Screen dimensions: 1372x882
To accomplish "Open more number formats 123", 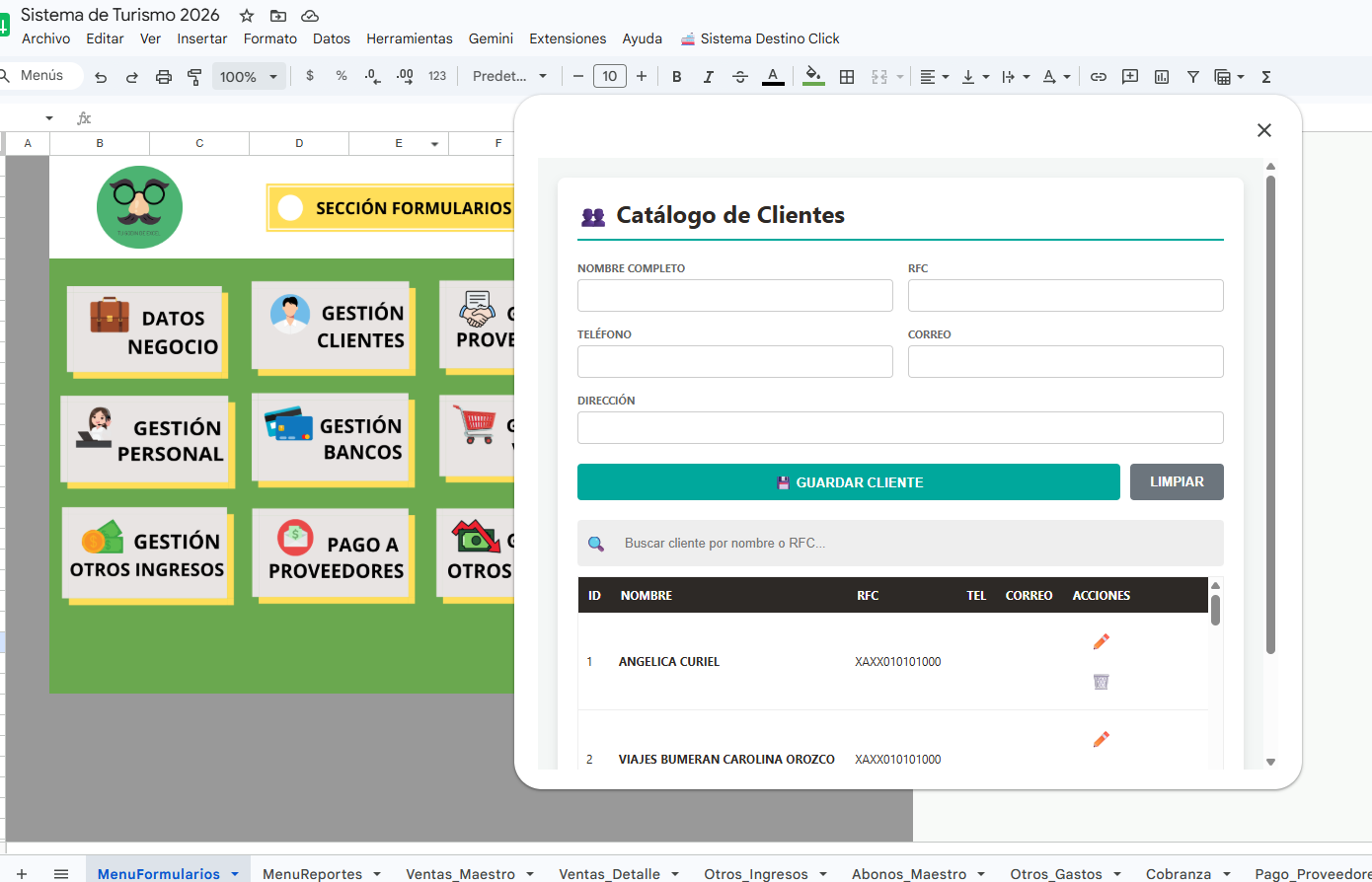I will tap(437, 76).
